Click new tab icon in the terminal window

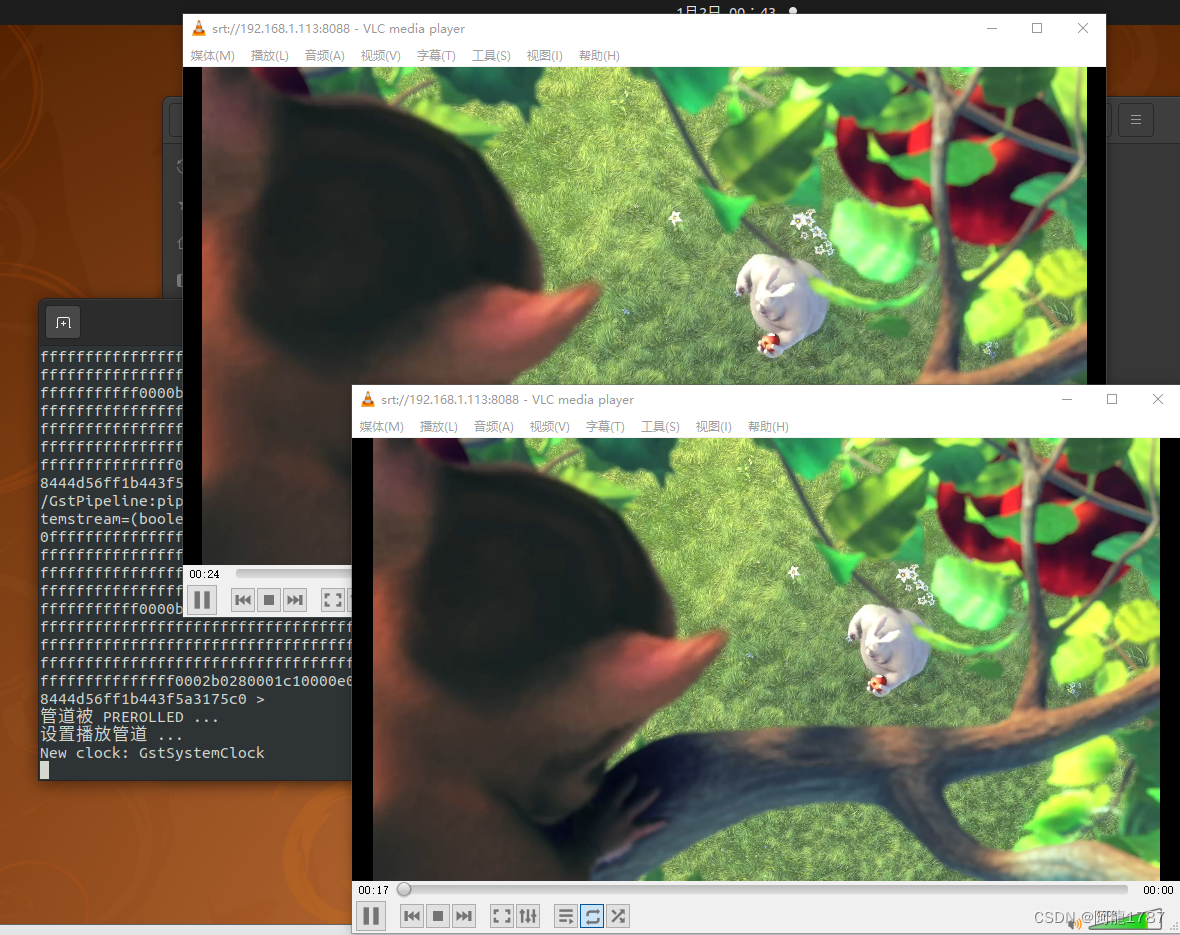63,322
